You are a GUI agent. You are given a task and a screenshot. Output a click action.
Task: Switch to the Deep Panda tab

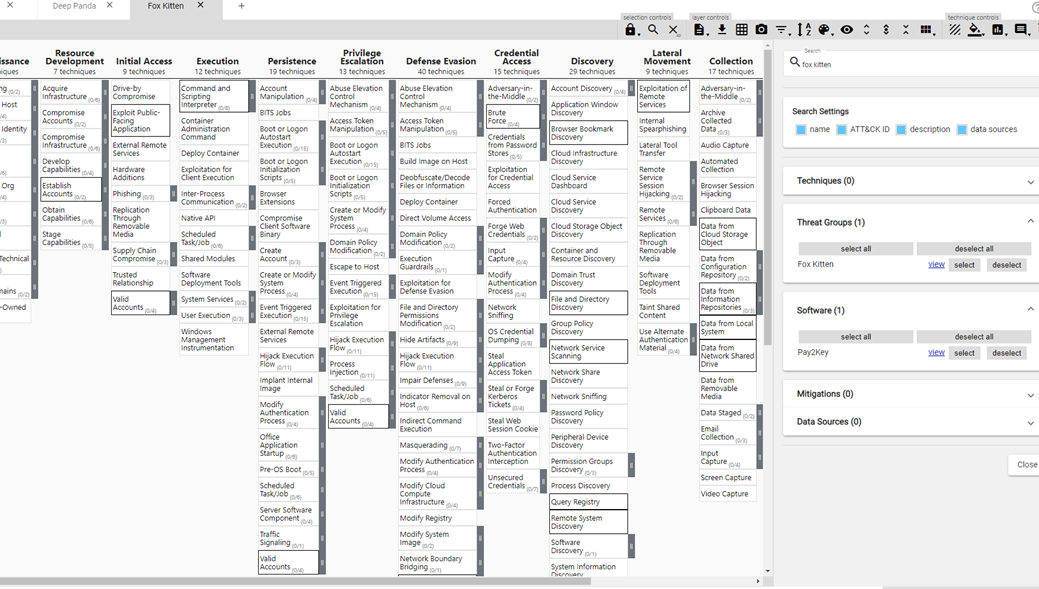76,6
